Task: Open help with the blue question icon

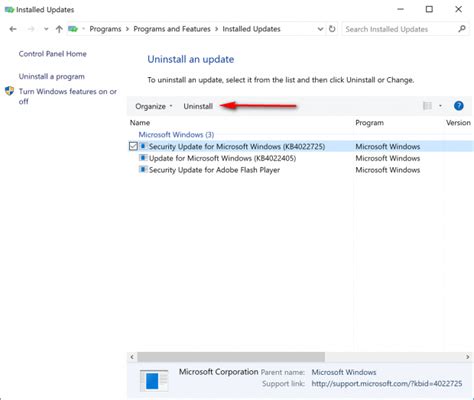Action: (x=459, y=106)
